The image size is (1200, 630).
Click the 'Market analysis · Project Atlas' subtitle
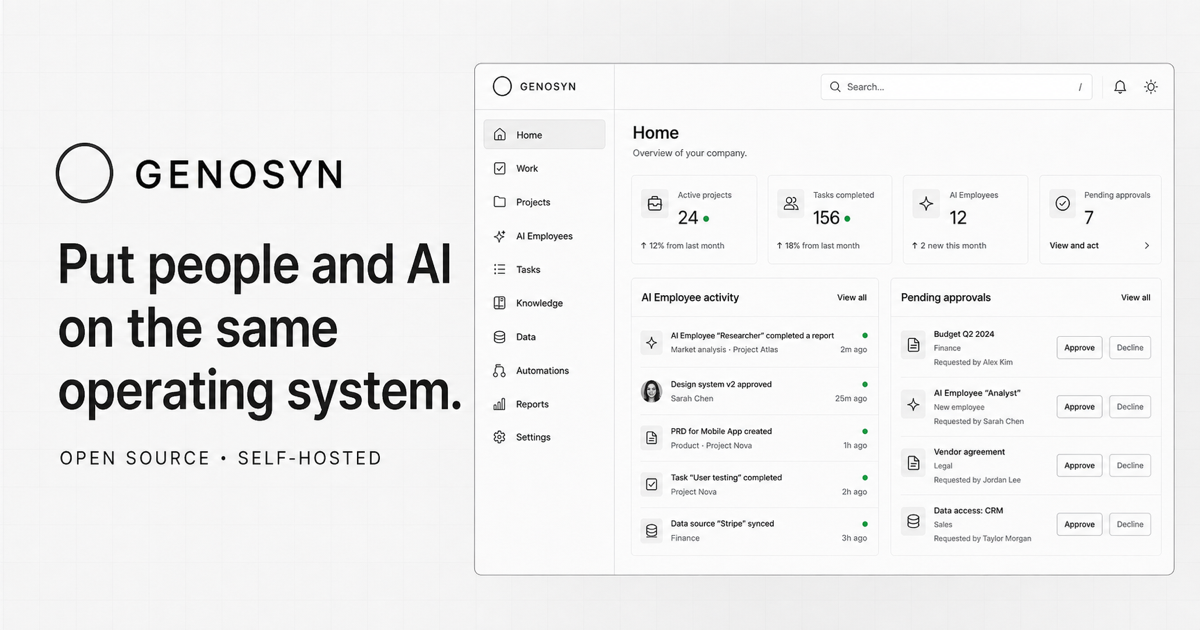click(724, 350)
